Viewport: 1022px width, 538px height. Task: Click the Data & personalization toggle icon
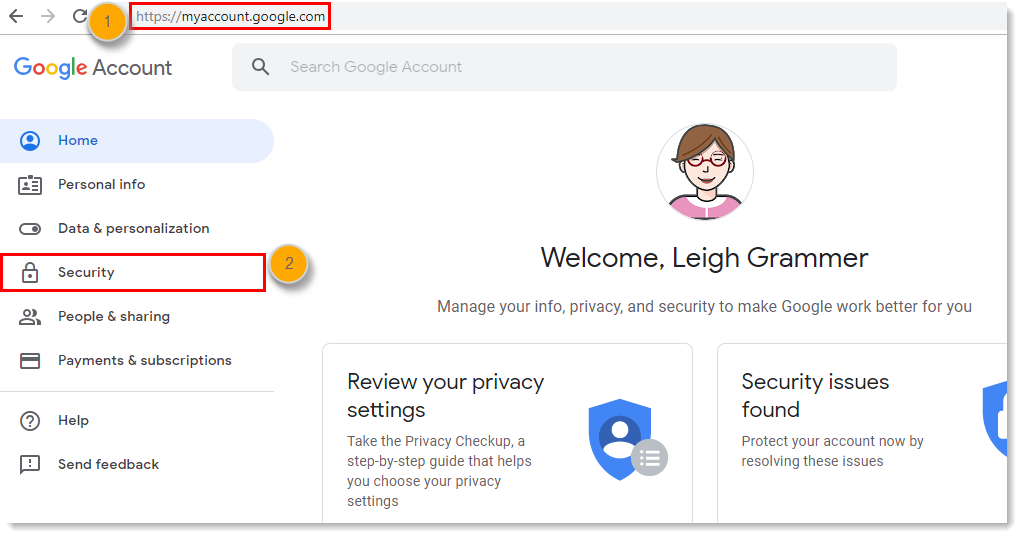[x=30, y=229]
